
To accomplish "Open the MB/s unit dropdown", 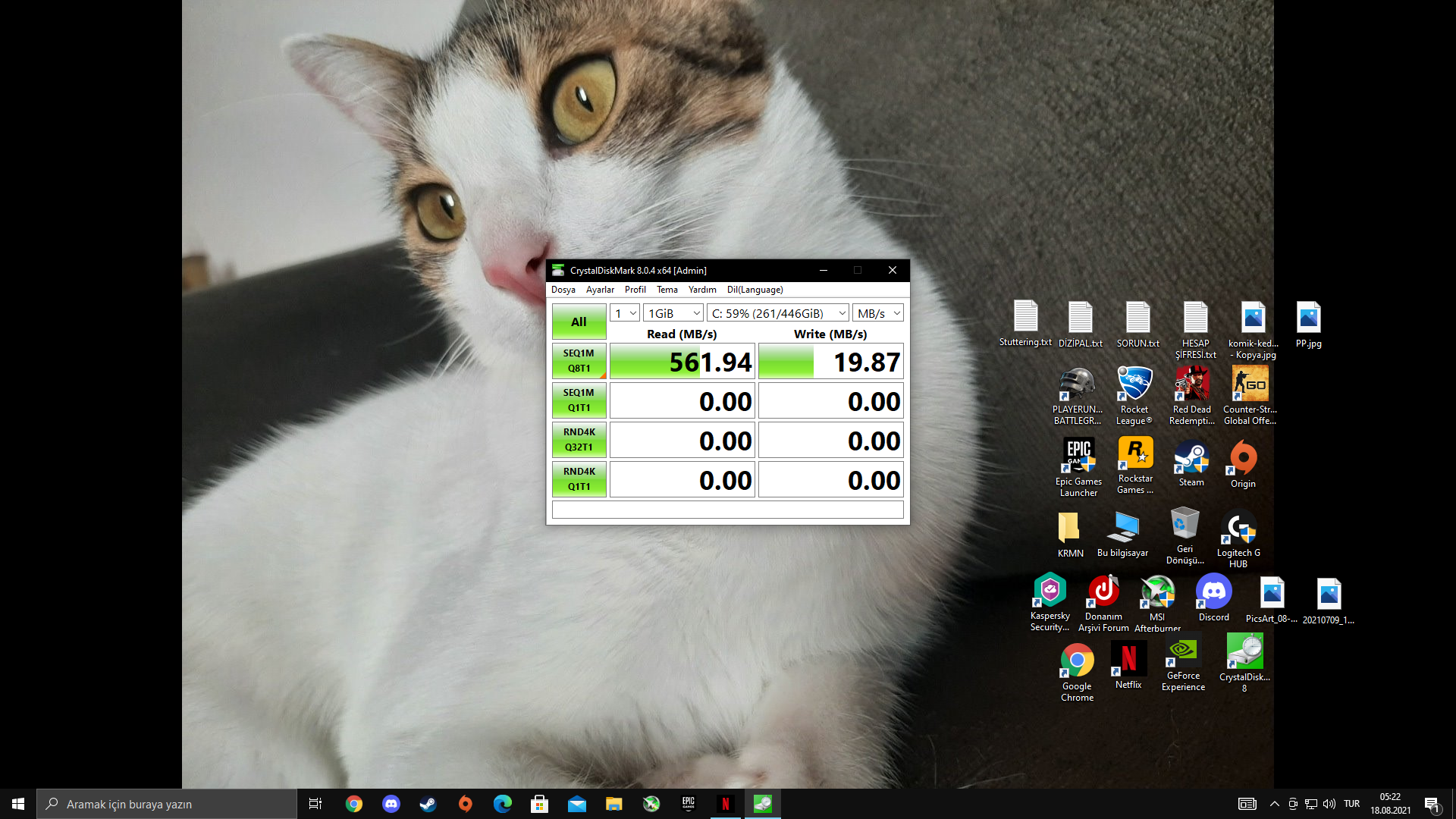I will coord(878,313).
